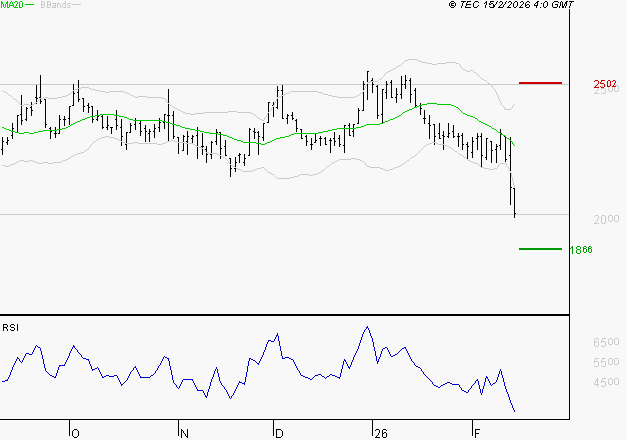This screenshot has width=627, height=440.
Task: Click the D month axis label
Action: click(279, 434)
